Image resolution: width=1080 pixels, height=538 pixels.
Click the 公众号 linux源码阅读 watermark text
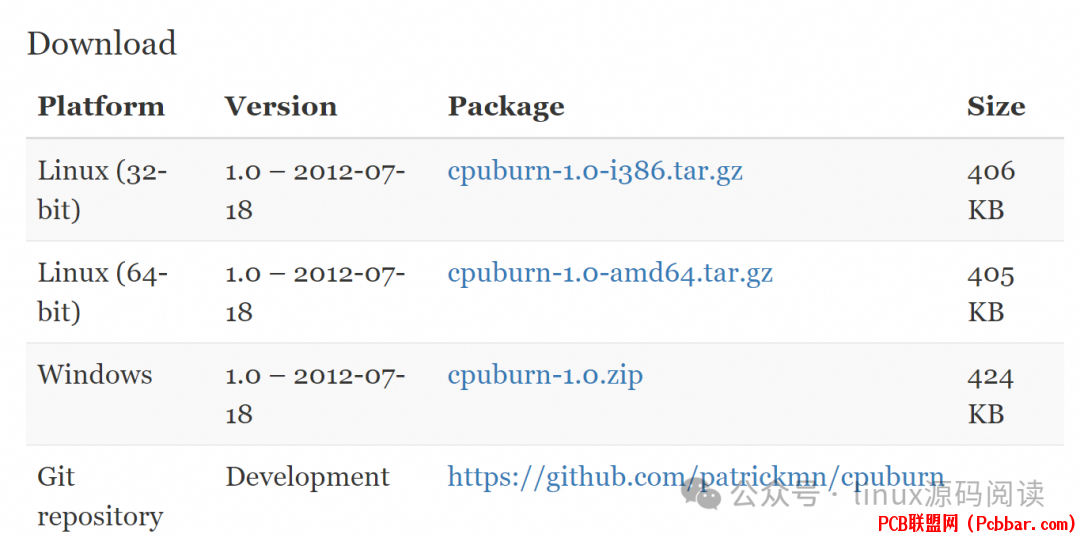click(889, 494)
